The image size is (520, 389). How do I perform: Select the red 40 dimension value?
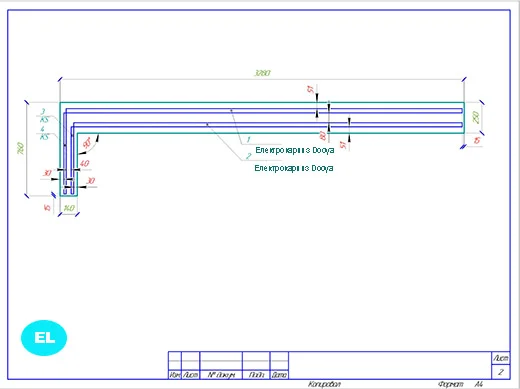[x=84, y=163]
